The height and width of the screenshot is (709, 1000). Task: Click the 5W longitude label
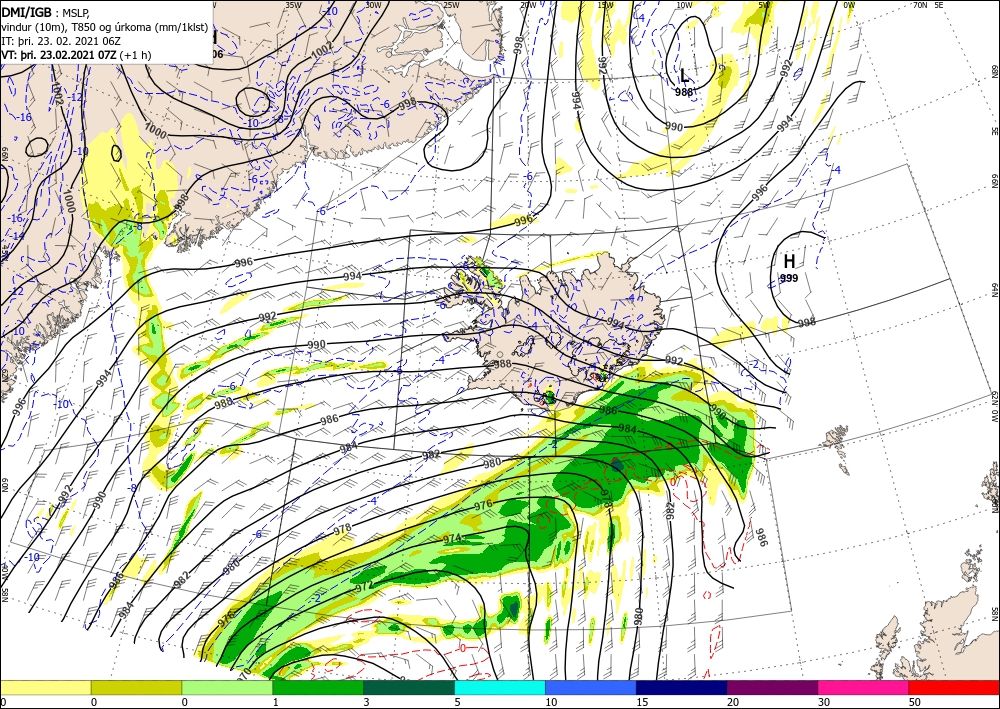[x=764, y=4]
